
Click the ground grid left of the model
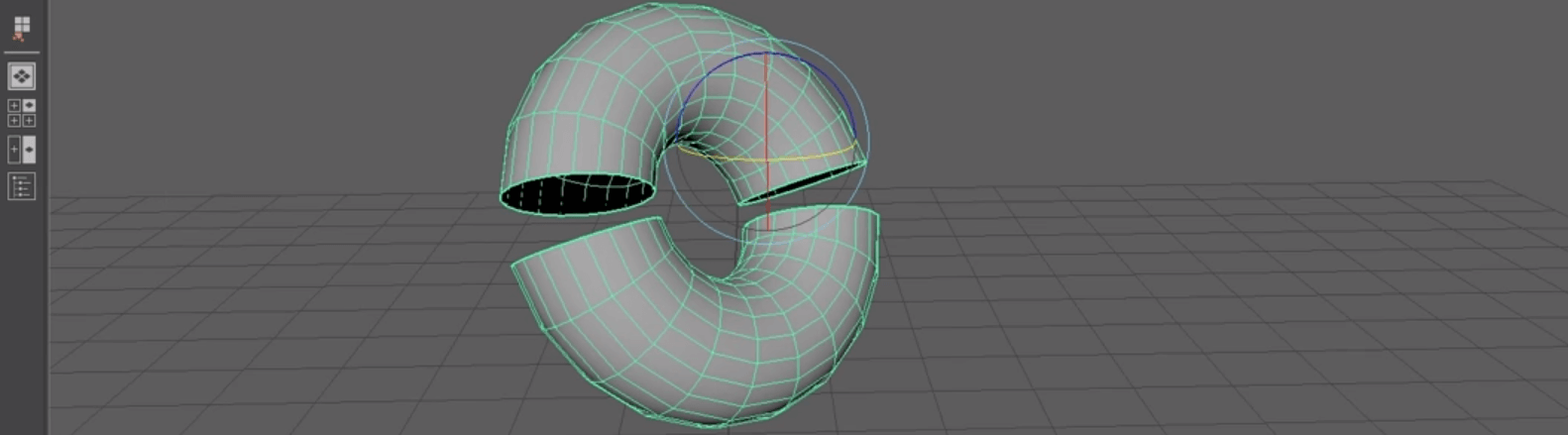(248, 297)
